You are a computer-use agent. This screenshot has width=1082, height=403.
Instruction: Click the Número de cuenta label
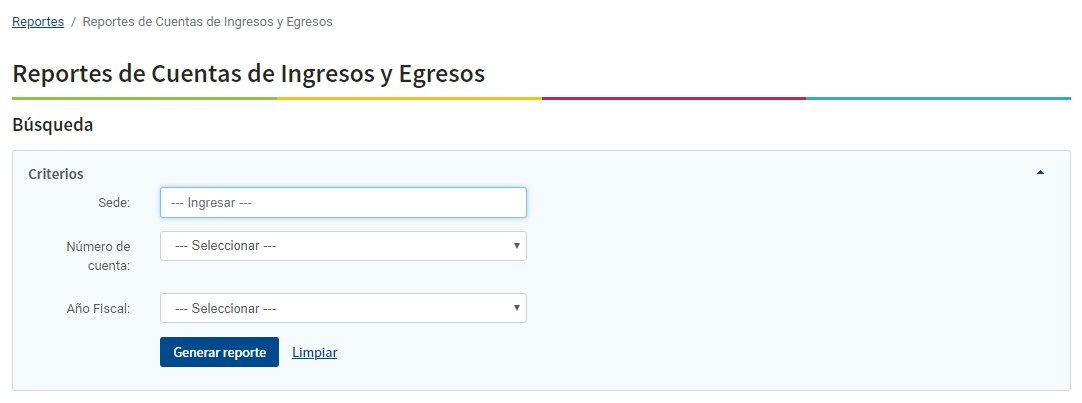(98, 255)
